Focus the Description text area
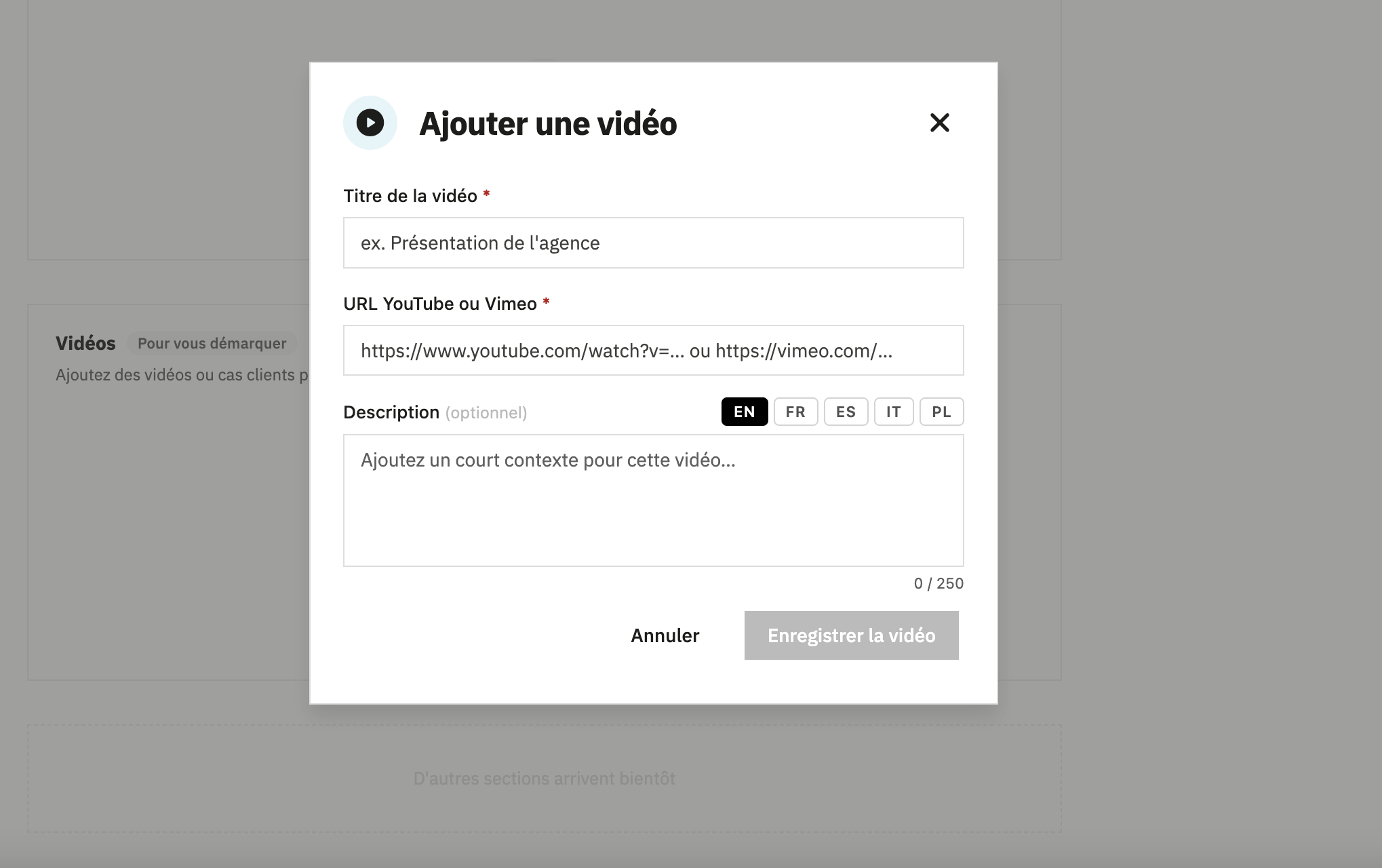Viewport: 1382px width, 868px height. coord(653,500)
